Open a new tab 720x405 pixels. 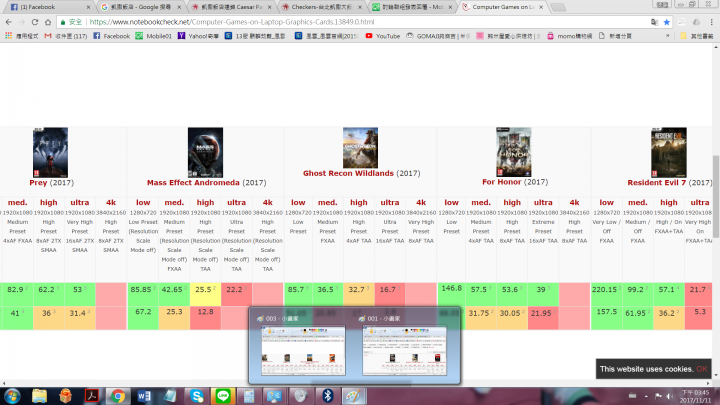[x=558, y=7]
